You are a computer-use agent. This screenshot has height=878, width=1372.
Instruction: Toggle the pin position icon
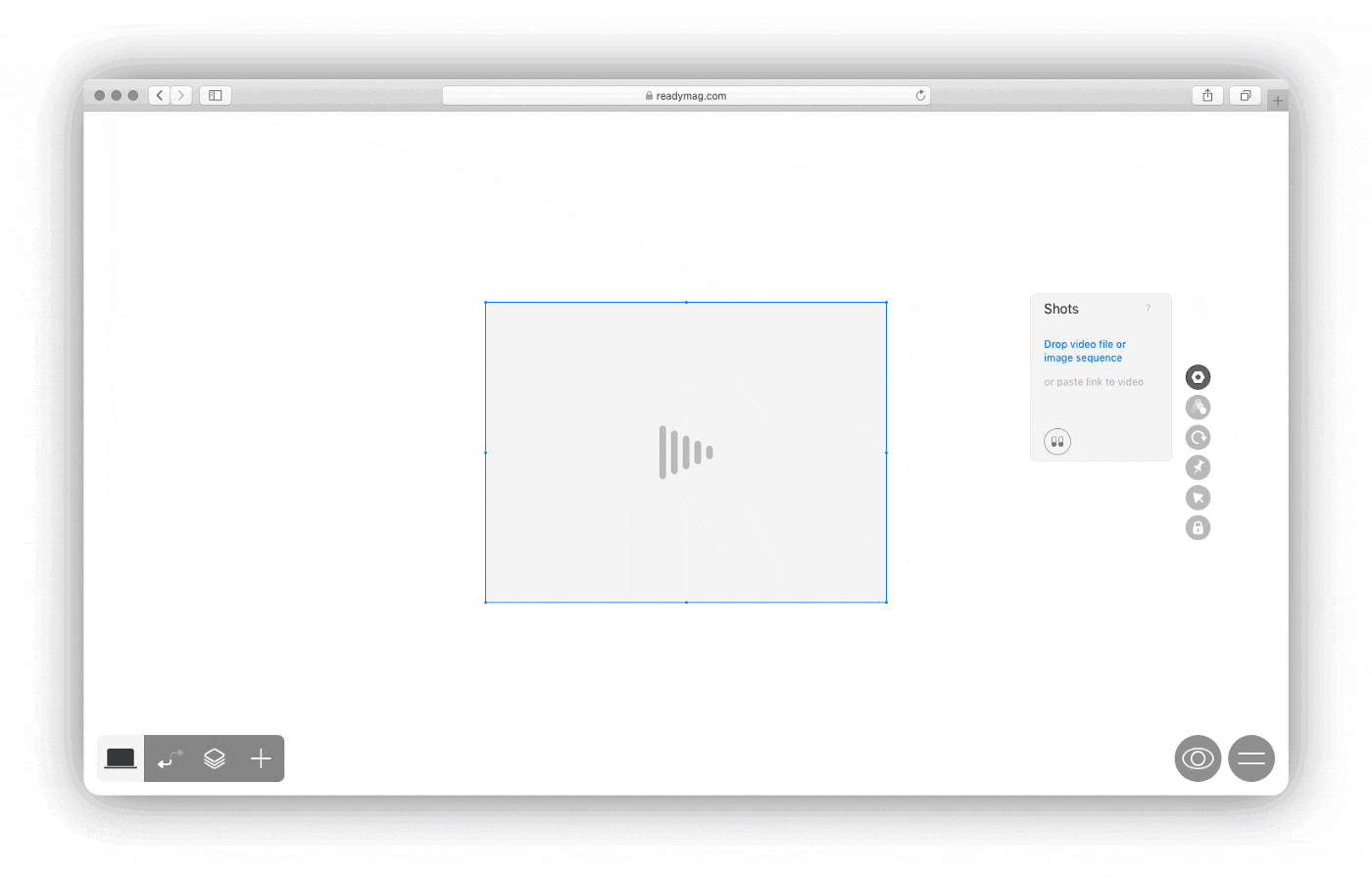[x=1198, y=467]
